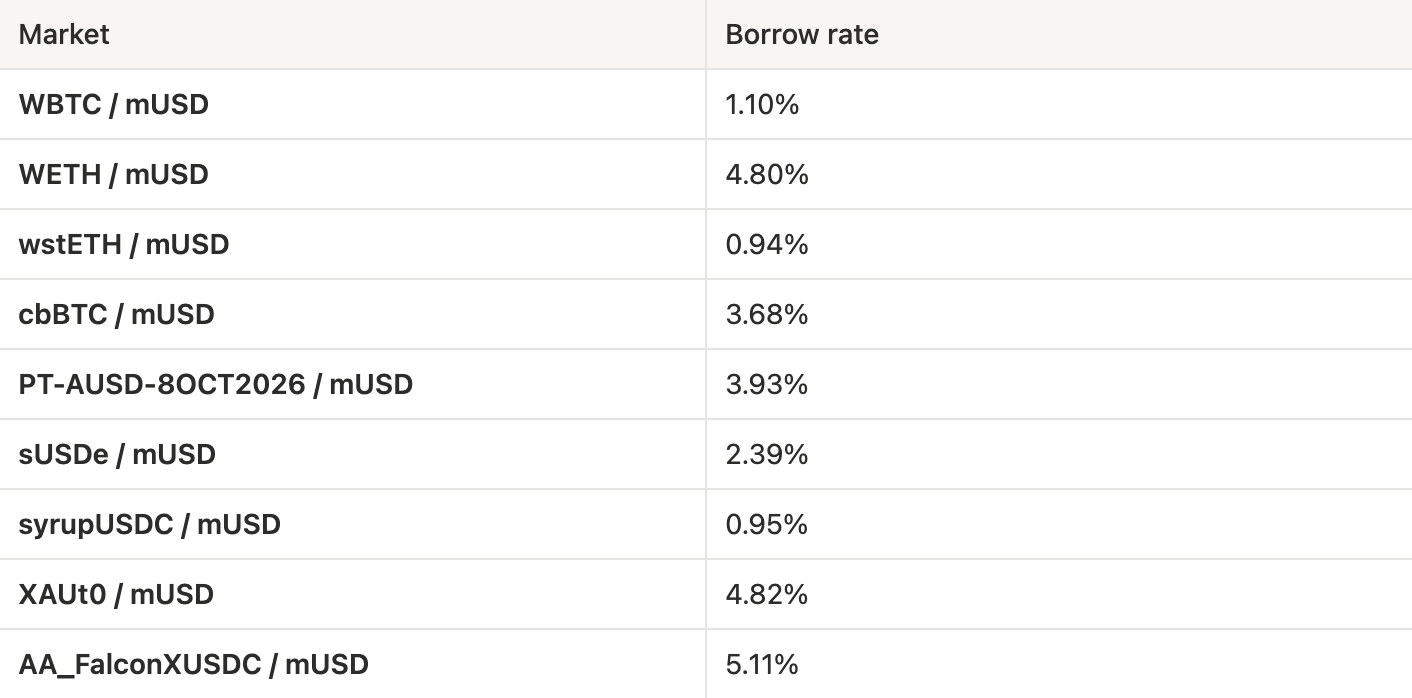Select the sUSDe / mUSD market cell
Image resolution: width=1412 pixels, height=698 pixels.
click(x=352, y=454)
